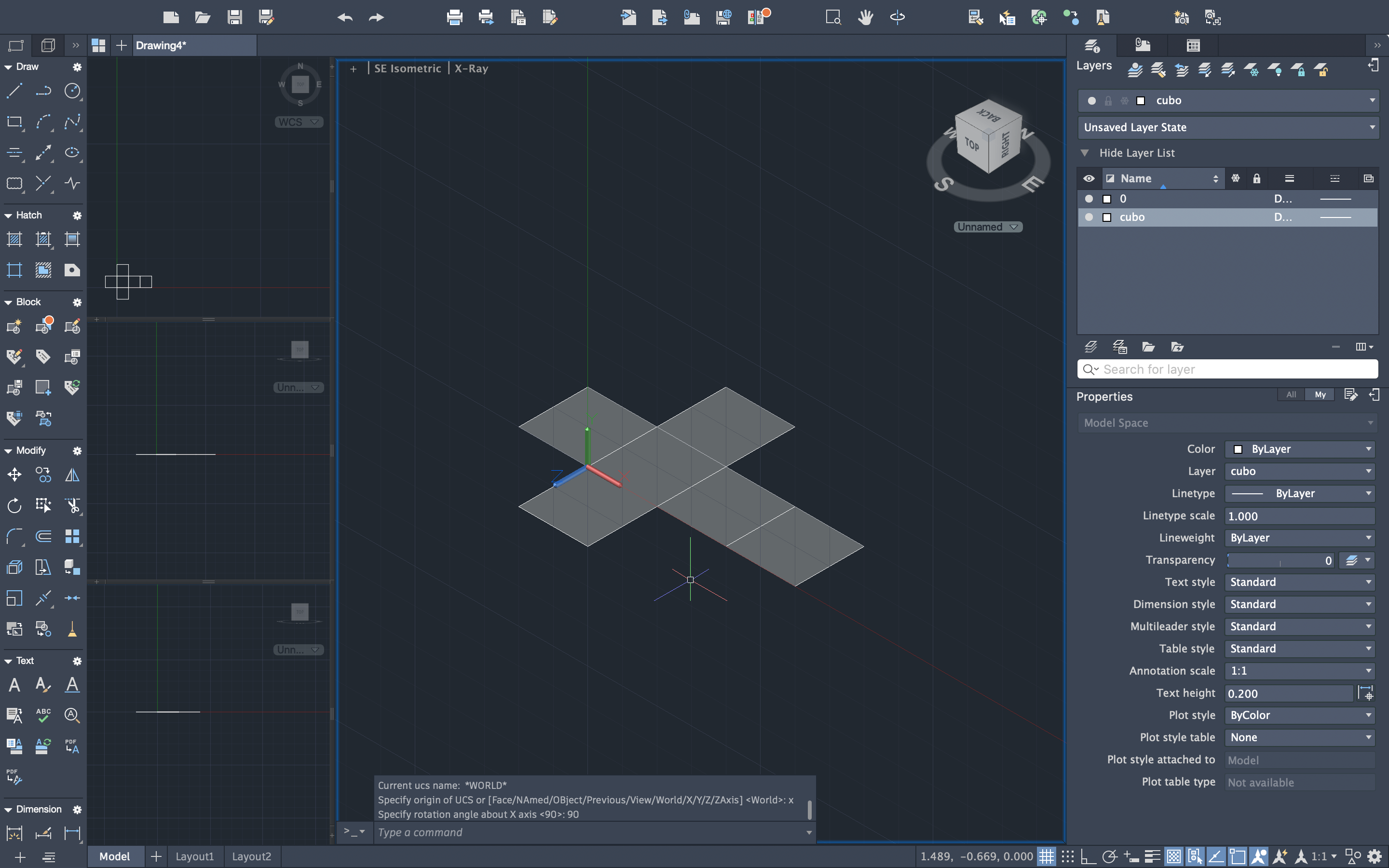
Task: Click the layer 0 color swatch
Action: (1107, 199)
